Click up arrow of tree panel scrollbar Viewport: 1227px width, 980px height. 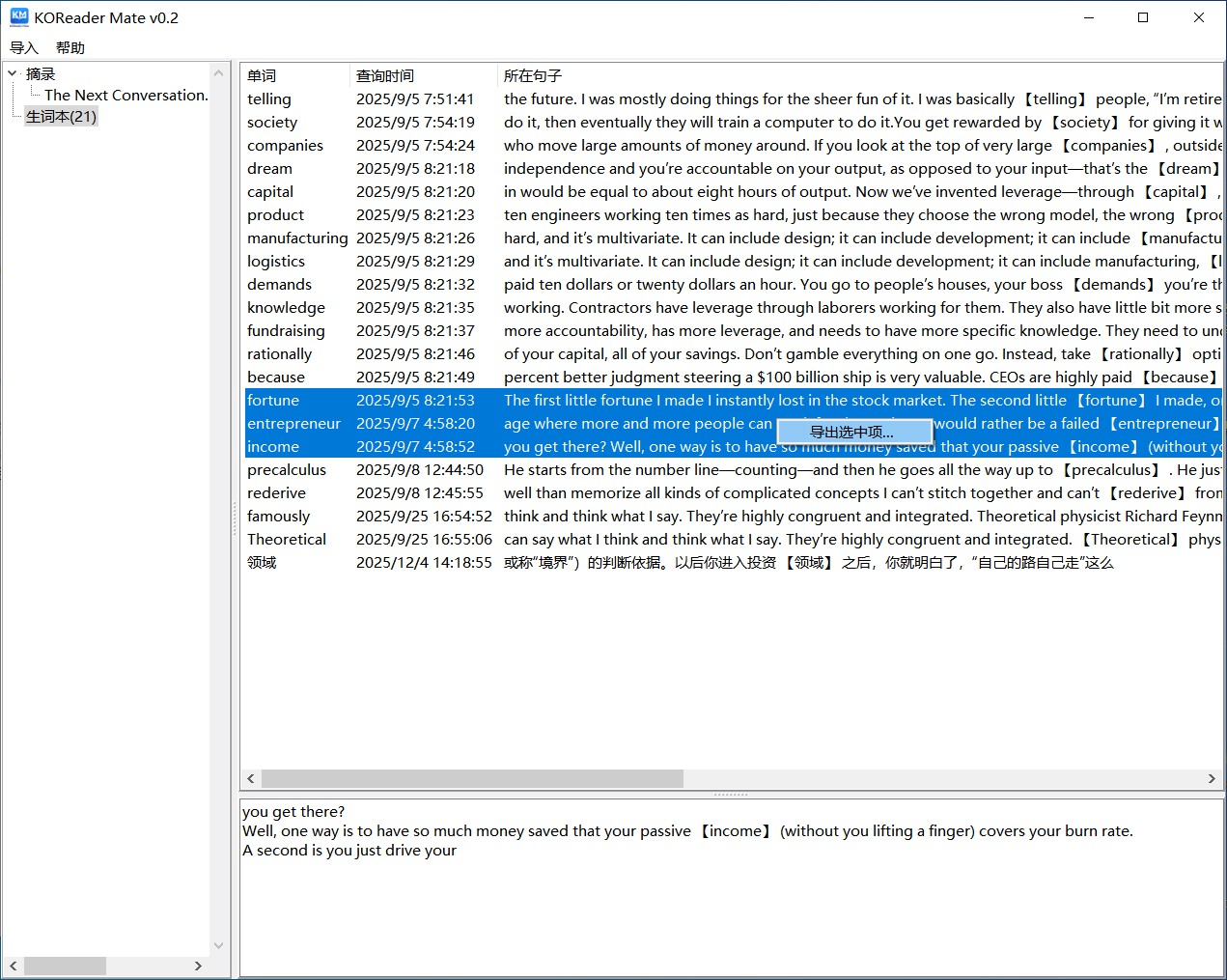click(x=218, y=72)
